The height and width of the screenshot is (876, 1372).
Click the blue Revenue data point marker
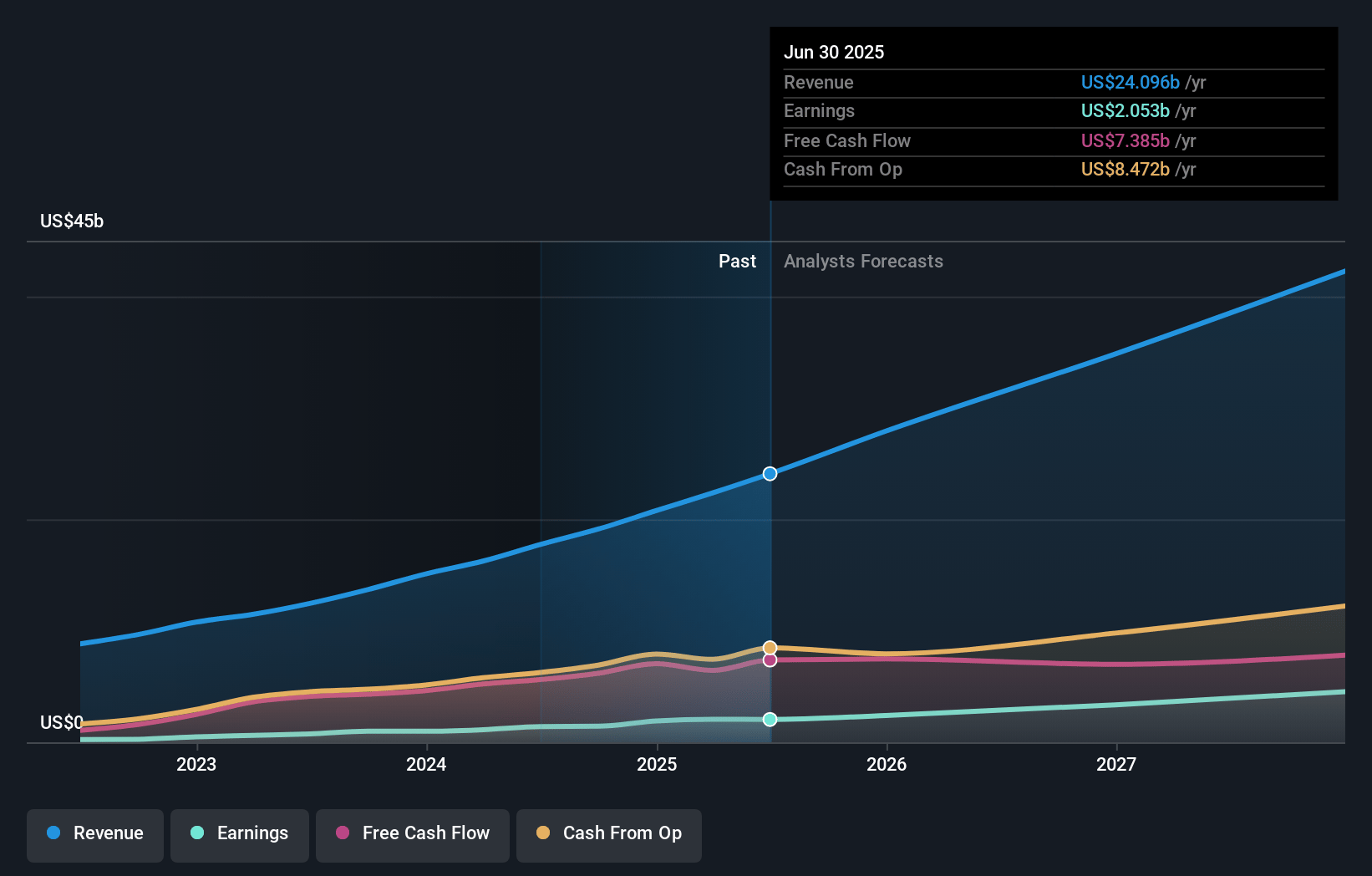[770, 474]
